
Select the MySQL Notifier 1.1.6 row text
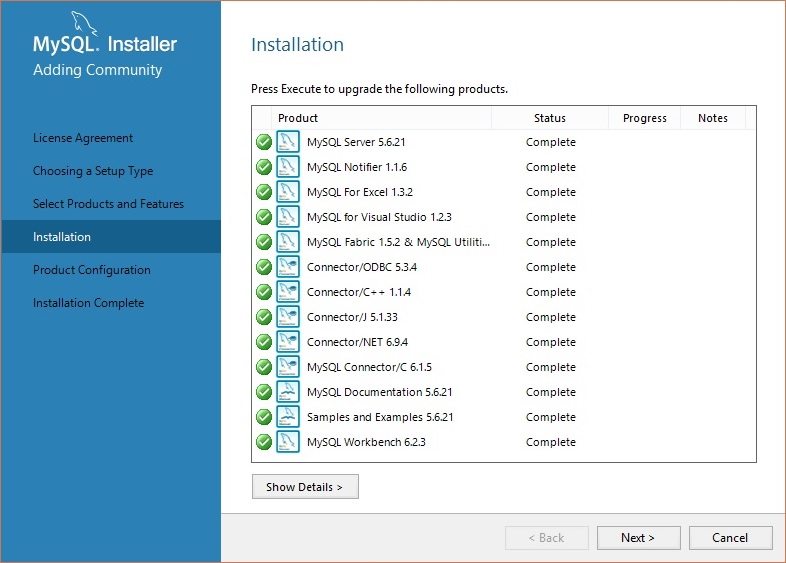(x=357, y=167)
